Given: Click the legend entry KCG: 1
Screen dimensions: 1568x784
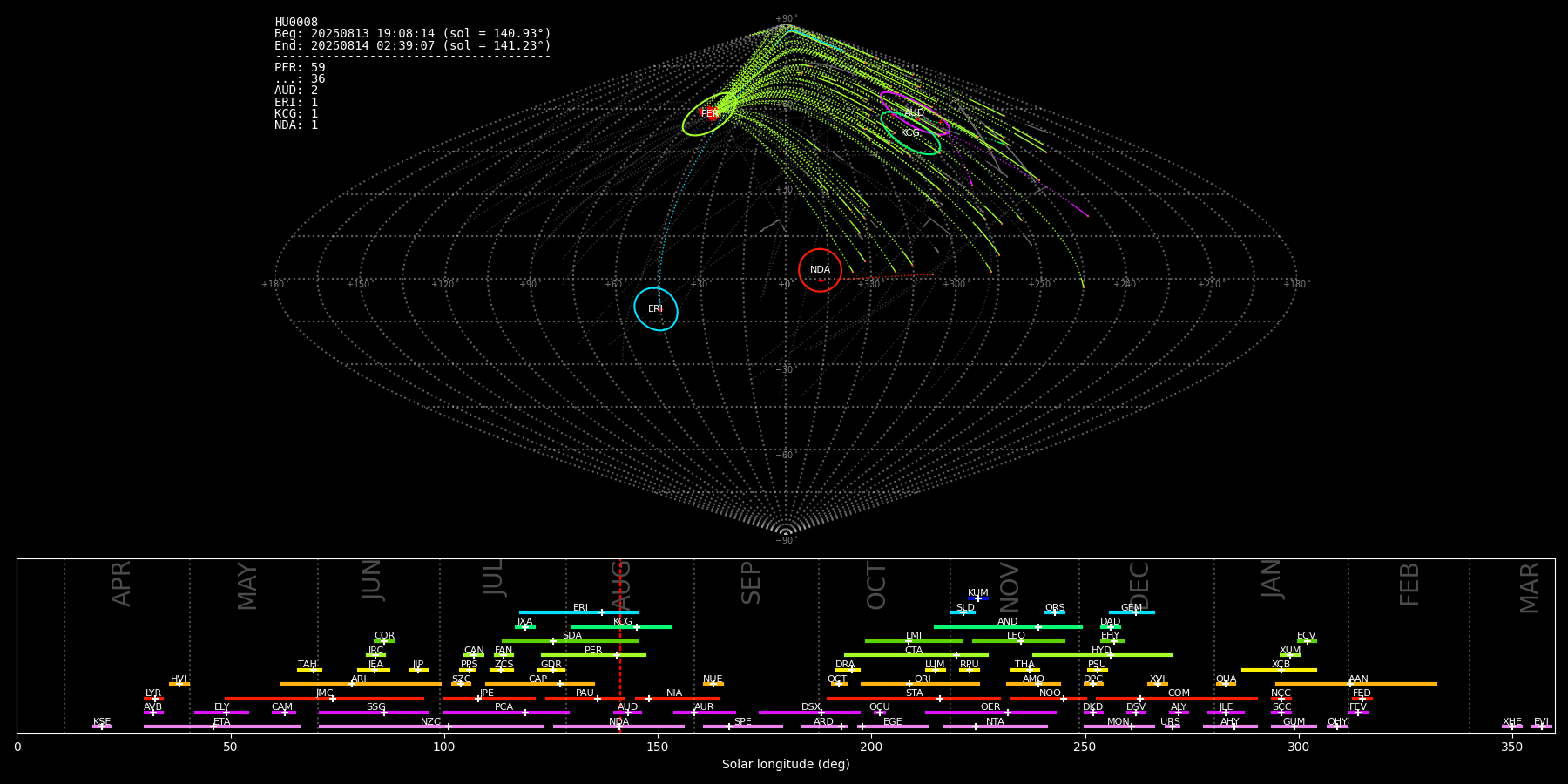Looking at the screenshot, I should click(x=296, y=113).
